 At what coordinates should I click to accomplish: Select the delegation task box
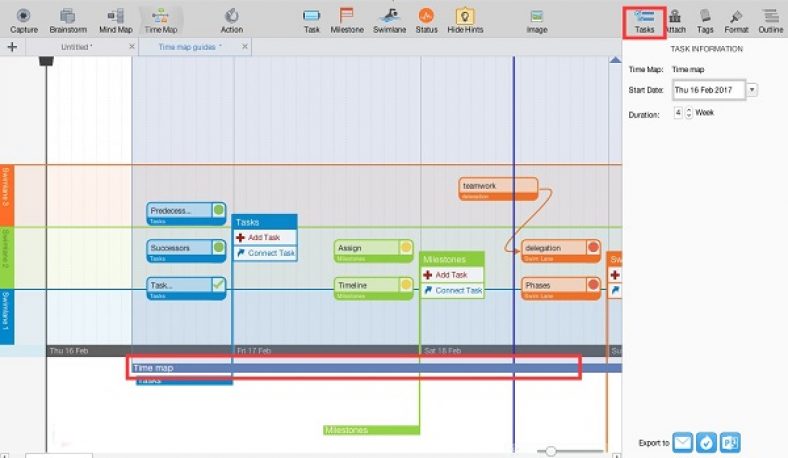pyautogui.click(x=561, y=250)
